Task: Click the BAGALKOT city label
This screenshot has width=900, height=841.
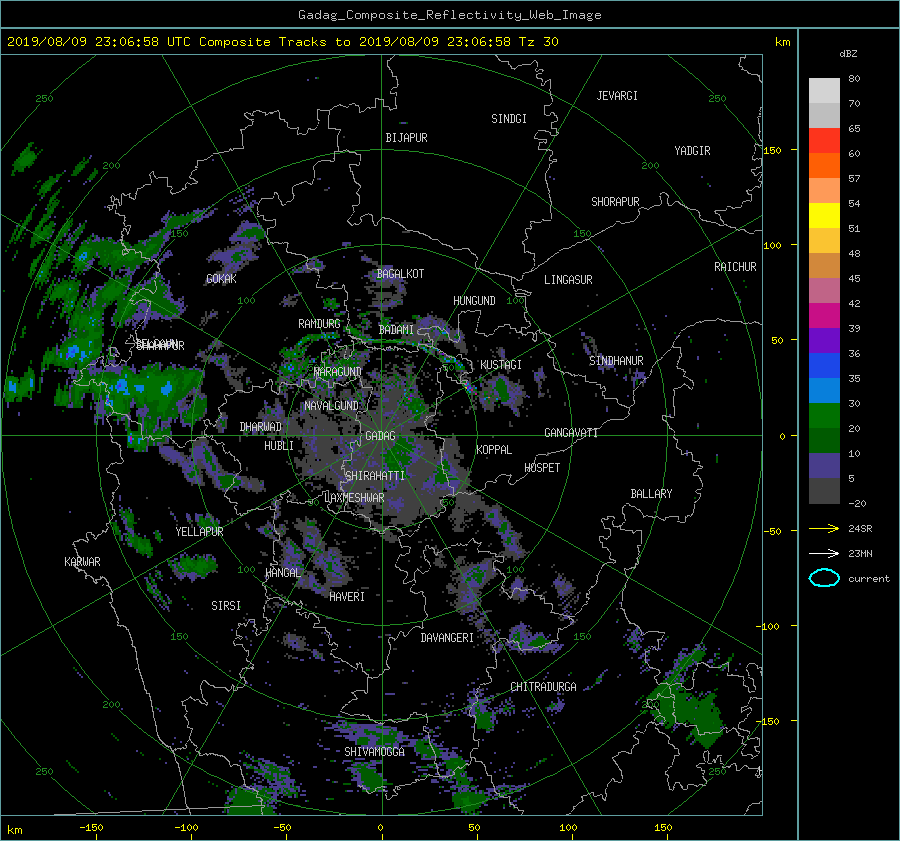Action: (x=400, y=274)
